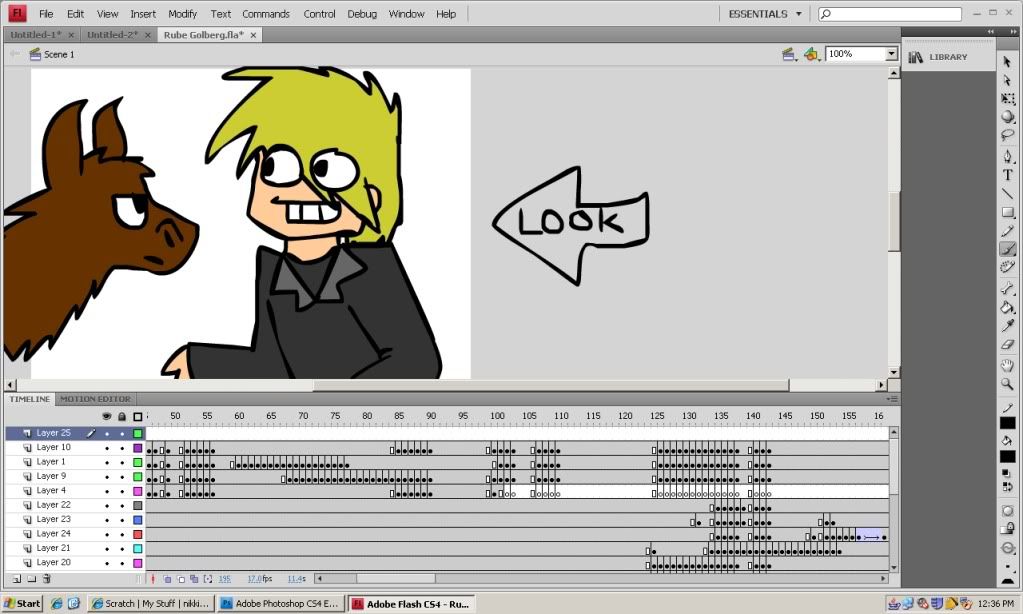Activate the Zoom magnifier tool
This screenshot has height=614, width=1023.
[1008, 384]
